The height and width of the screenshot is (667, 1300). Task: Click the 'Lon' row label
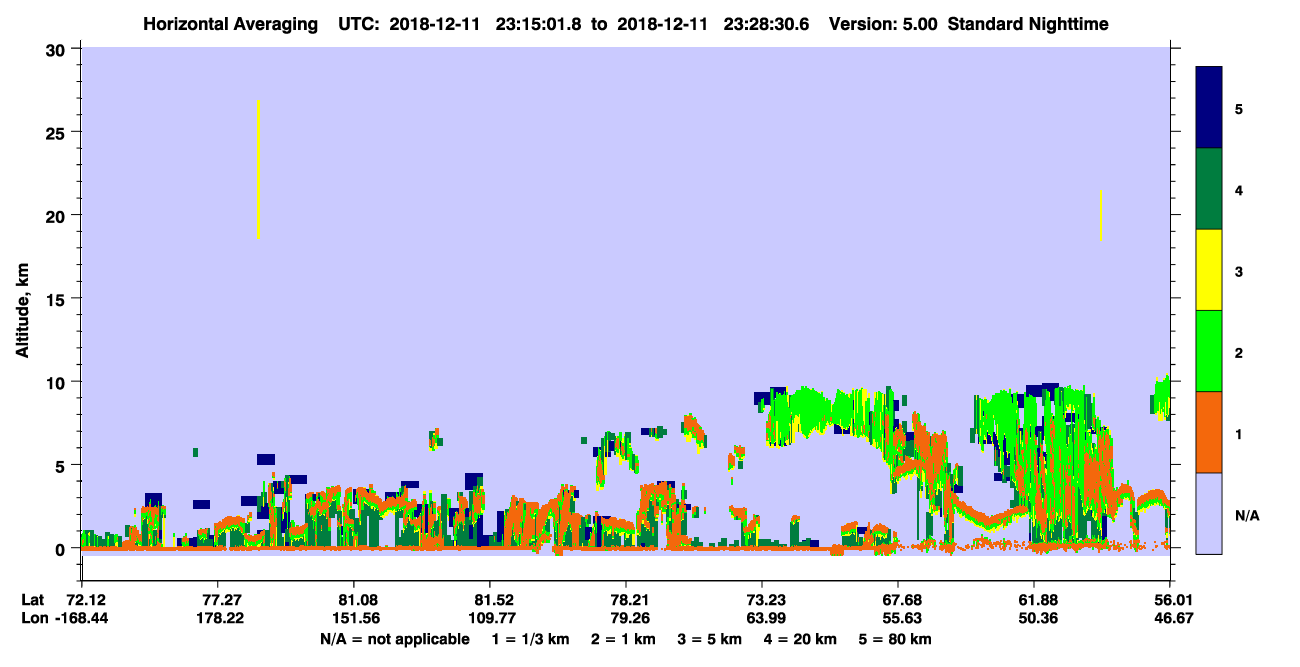pos(33,619)
